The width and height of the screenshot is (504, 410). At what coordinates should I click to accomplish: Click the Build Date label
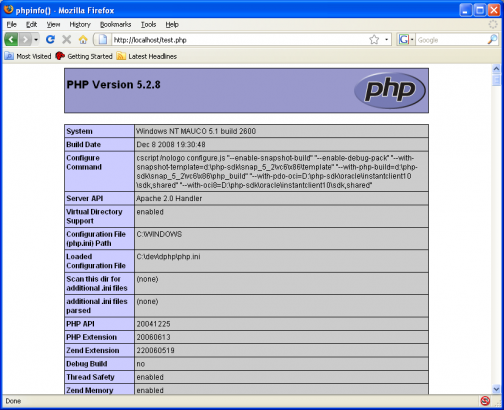click(83, 144)
